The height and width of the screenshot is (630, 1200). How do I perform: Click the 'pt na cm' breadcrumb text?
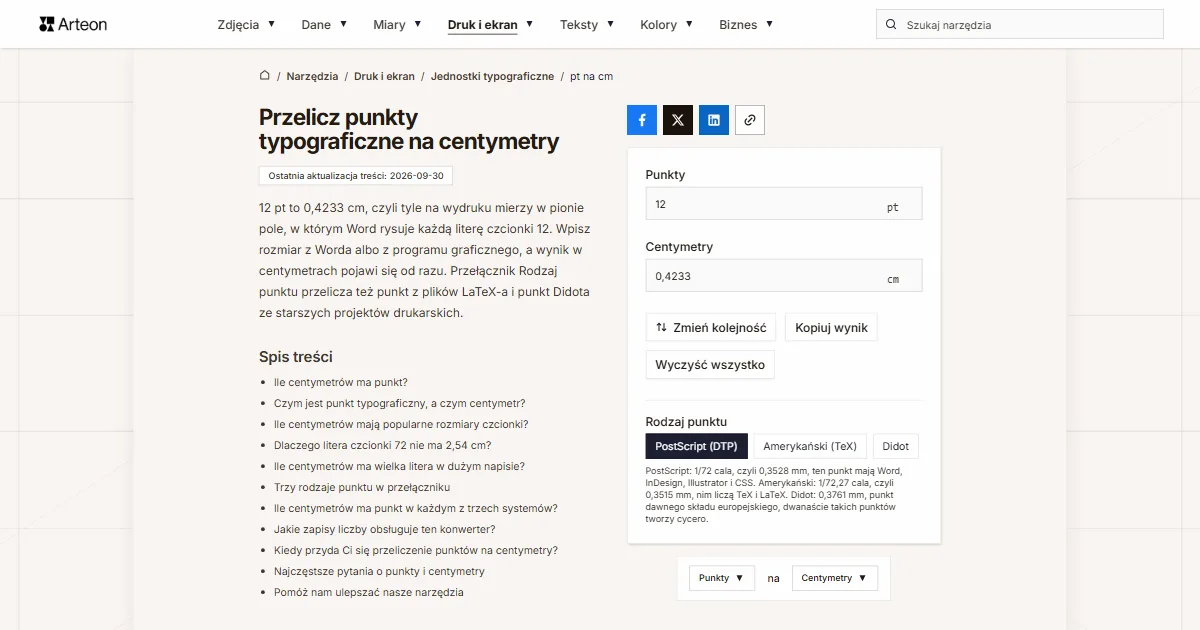[591, 76]
